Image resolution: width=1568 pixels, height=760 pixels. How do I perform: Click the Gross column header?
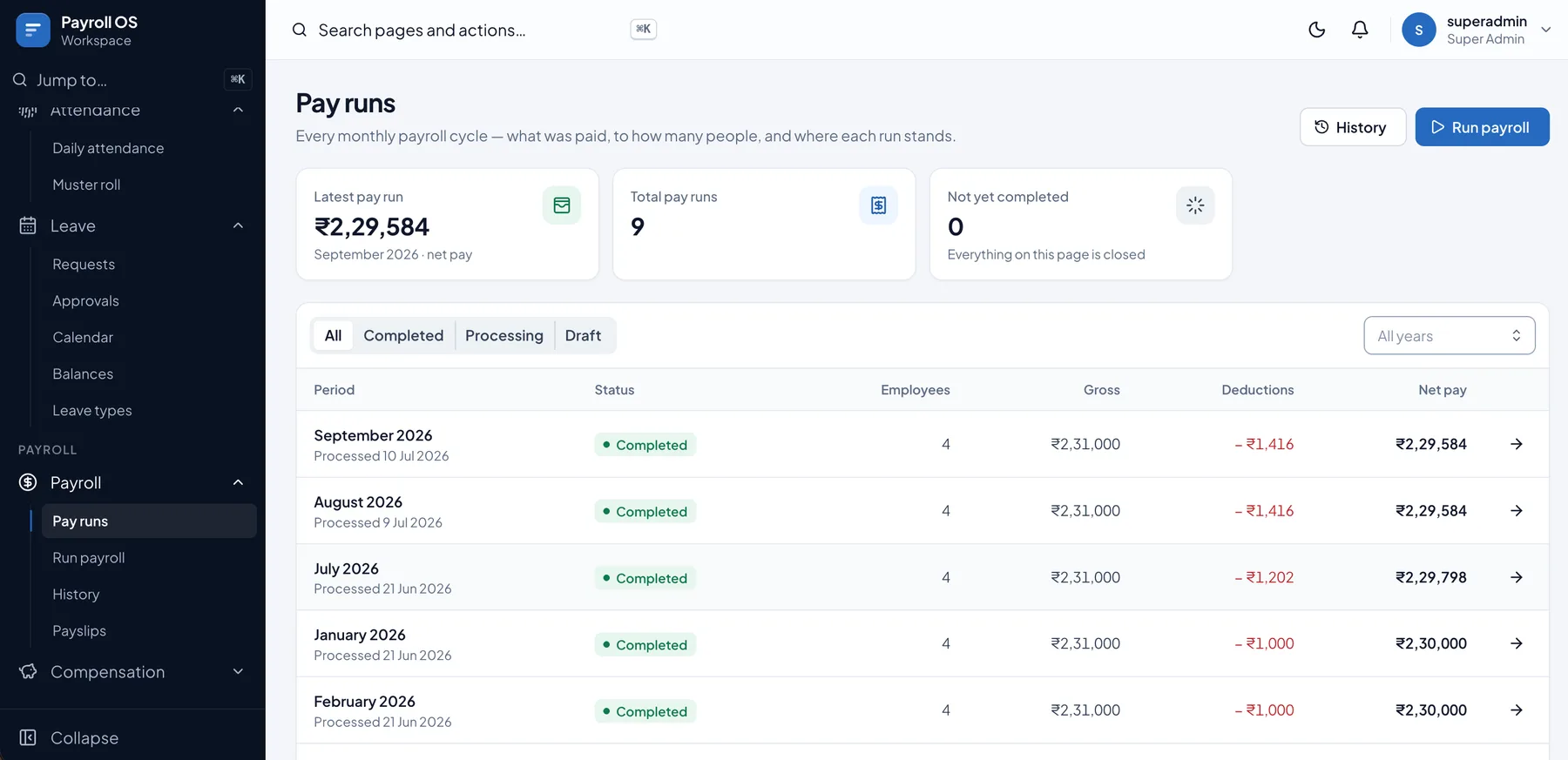(x=1101, y=390)
